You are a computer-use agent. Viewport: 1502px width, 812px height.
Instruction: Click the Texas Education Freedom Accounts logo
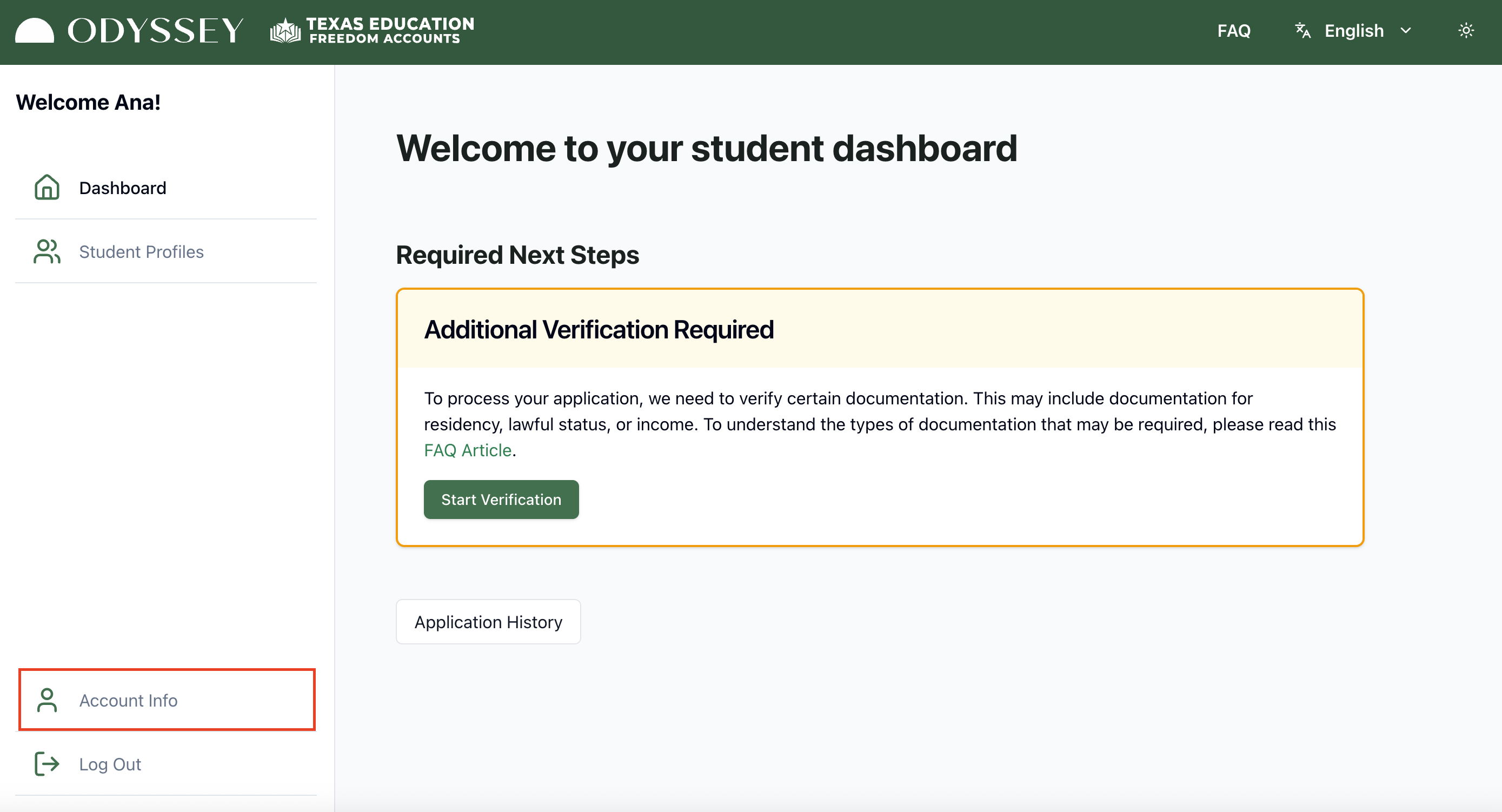pos(372,30)
